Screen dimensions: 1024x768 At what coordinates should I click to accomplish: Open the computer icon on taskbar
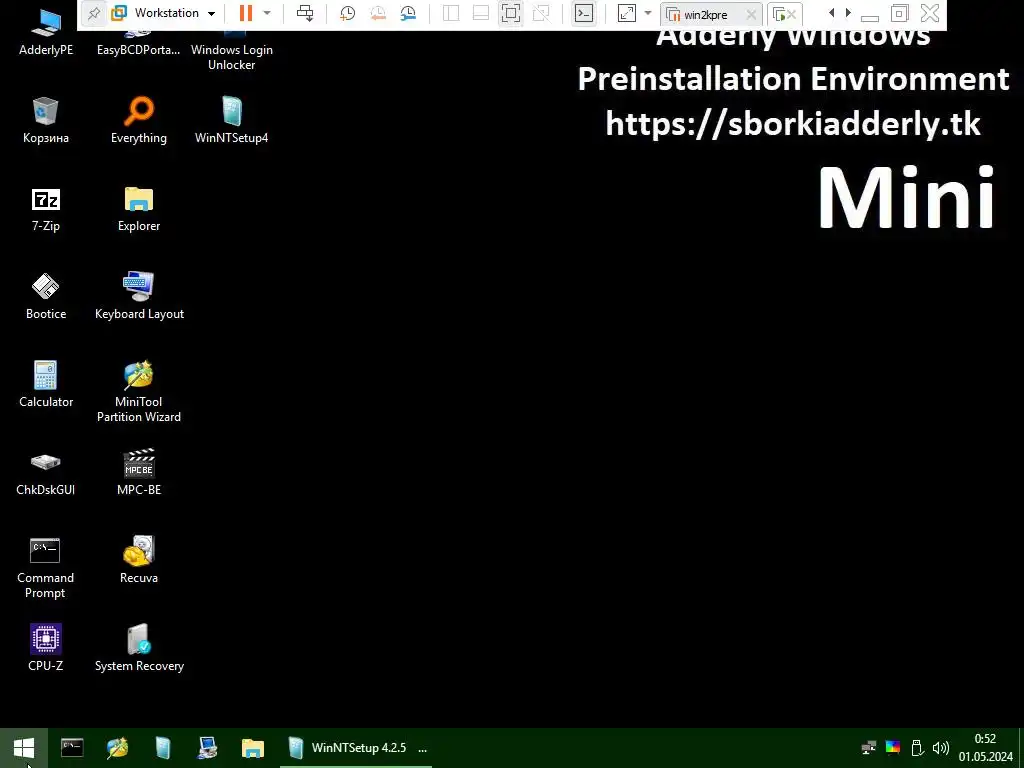point(208,748)
